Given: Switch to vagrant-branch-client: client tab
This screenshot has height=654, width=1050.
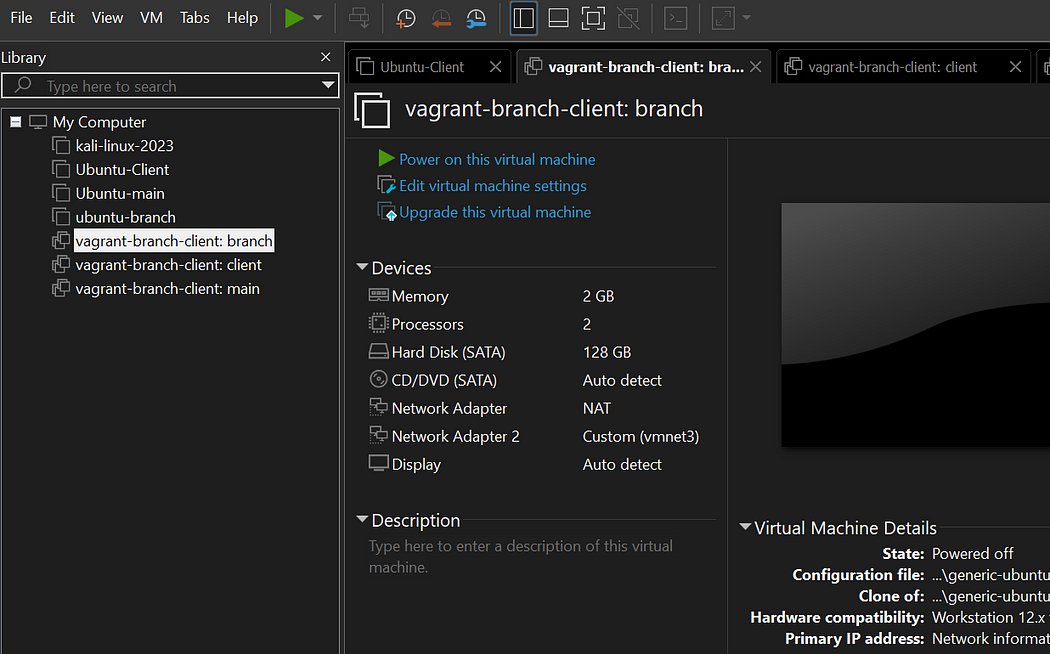Looking at the screenshot, I should pos(893,67).
